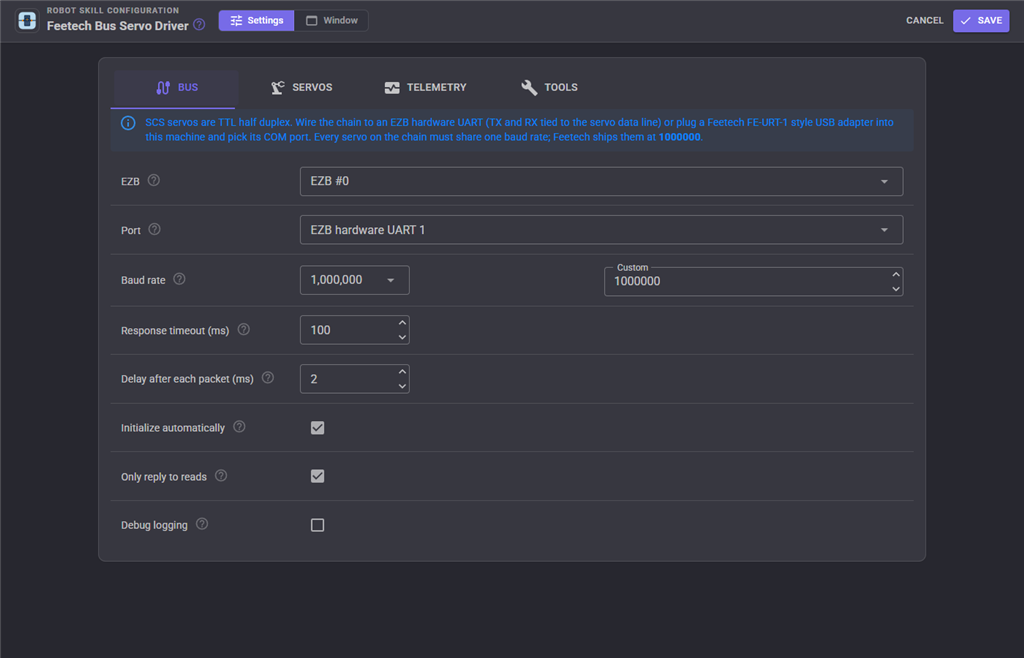Select the Window view button
Viewport: 1024px width, 658px height.
click(332, 20)
